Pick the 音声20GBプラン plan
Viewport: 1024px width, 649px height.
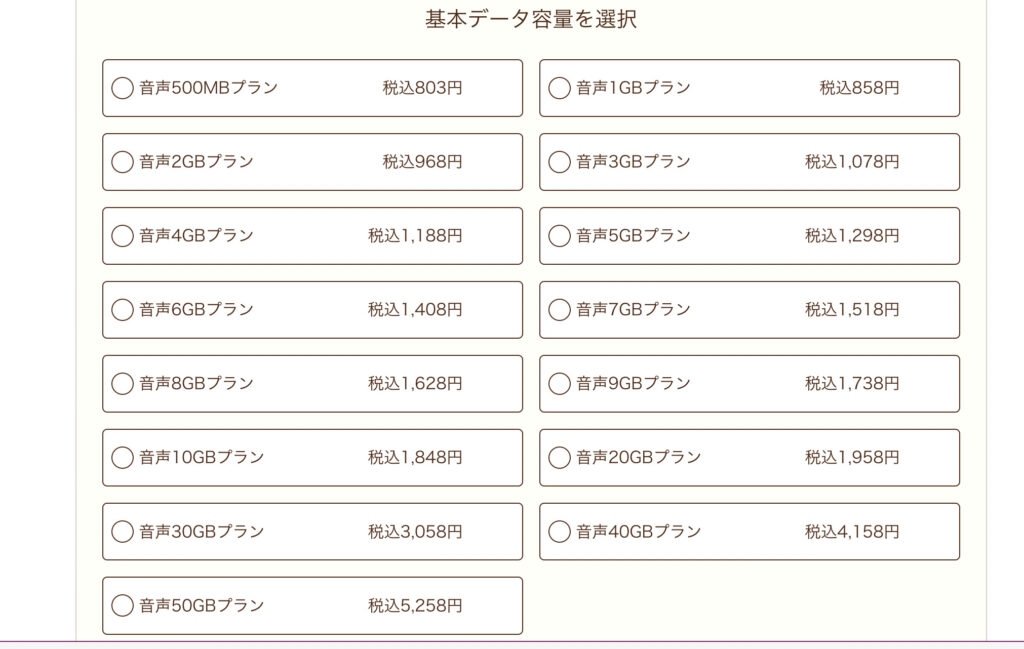559,457
